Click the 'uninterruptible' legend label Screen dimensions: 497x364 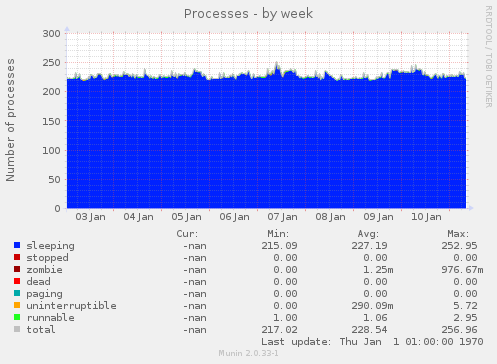click(x=71, y=306)
